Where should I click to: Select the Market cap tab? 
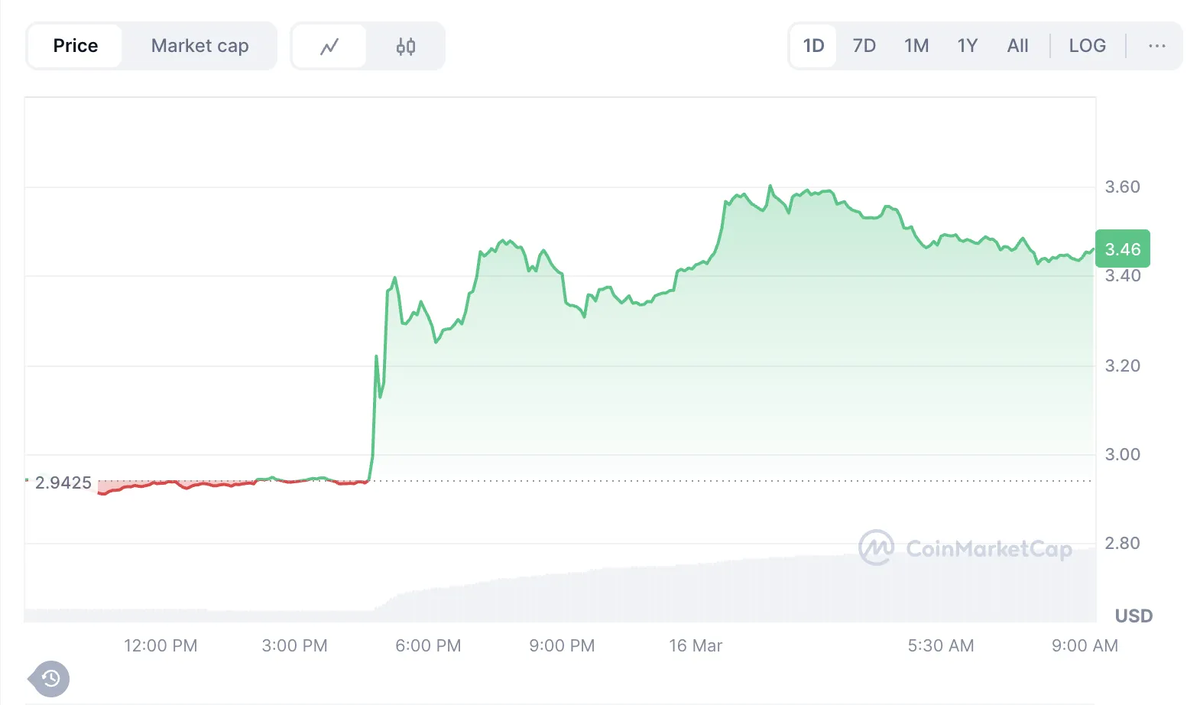200,46
